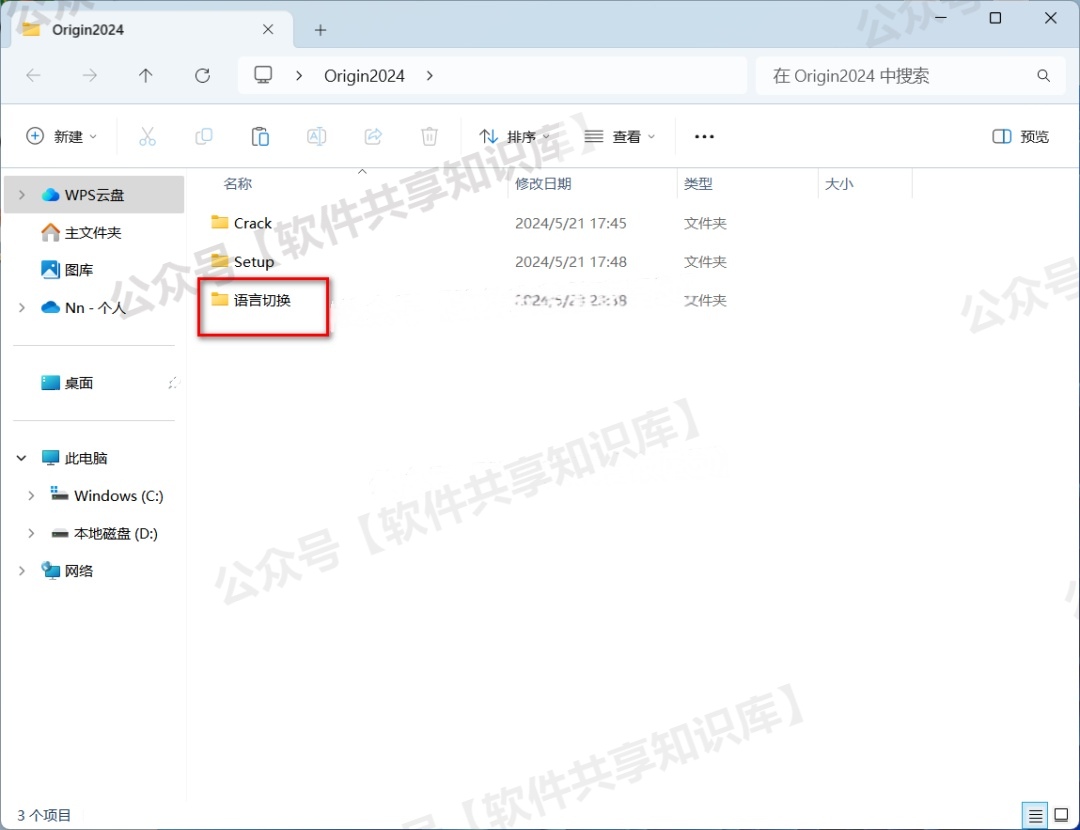Click the Rename icon in toolbar
The image size is (1080, 830).
coord(317,136)
